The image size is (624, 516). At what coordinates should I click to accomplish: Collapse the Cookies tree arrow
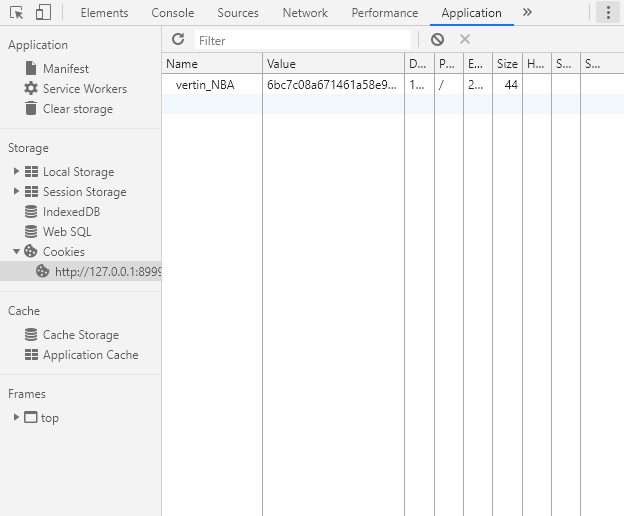coord(16,252)
